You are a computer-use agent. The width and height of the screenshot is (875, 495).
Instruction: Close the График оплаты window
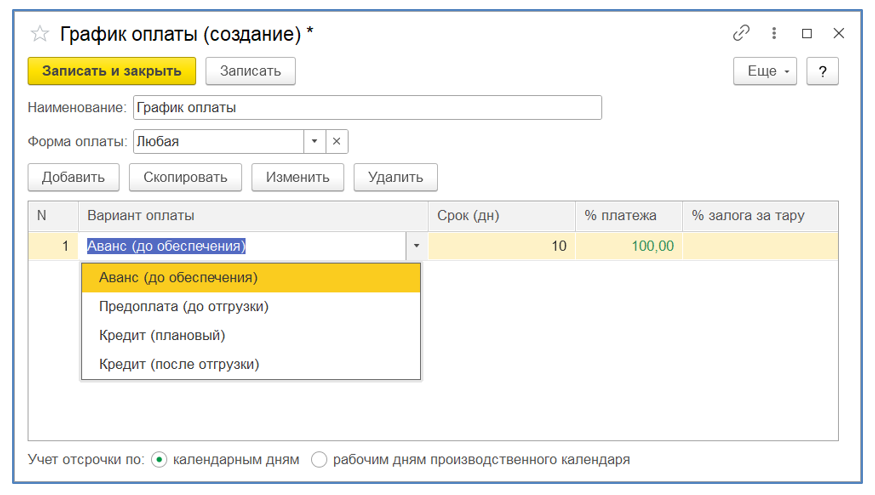[839, 33]
